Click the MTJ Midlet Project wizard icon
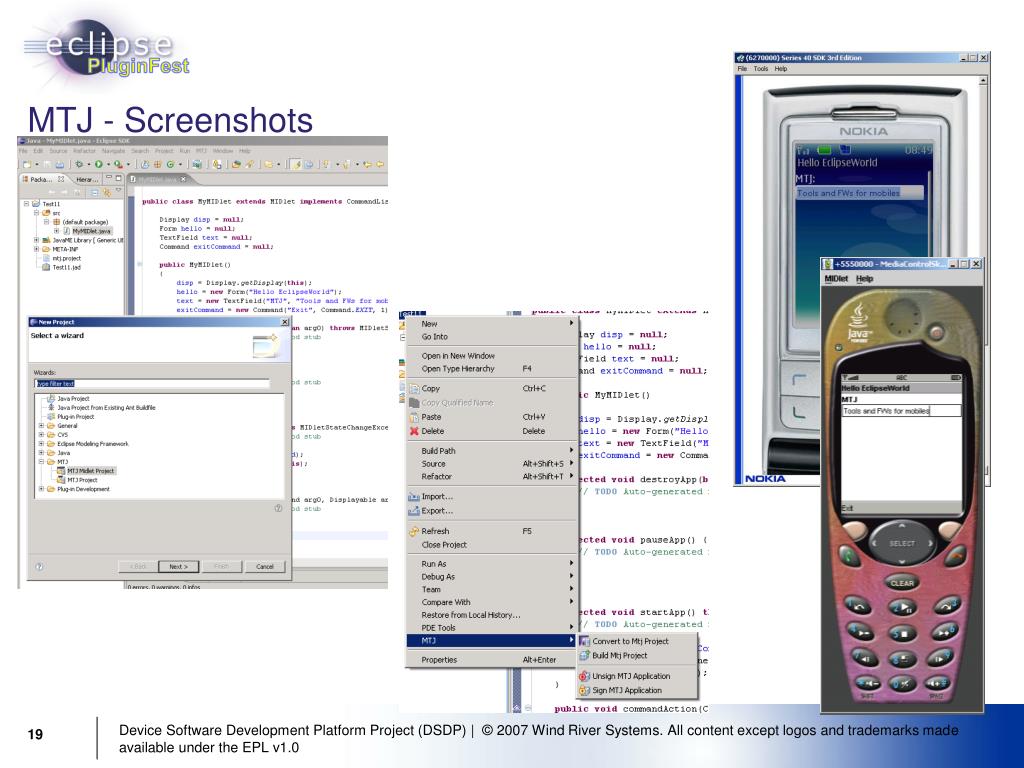Viewport: 1024px width, 768px height. pyautogui.click(x=61, y=471)
